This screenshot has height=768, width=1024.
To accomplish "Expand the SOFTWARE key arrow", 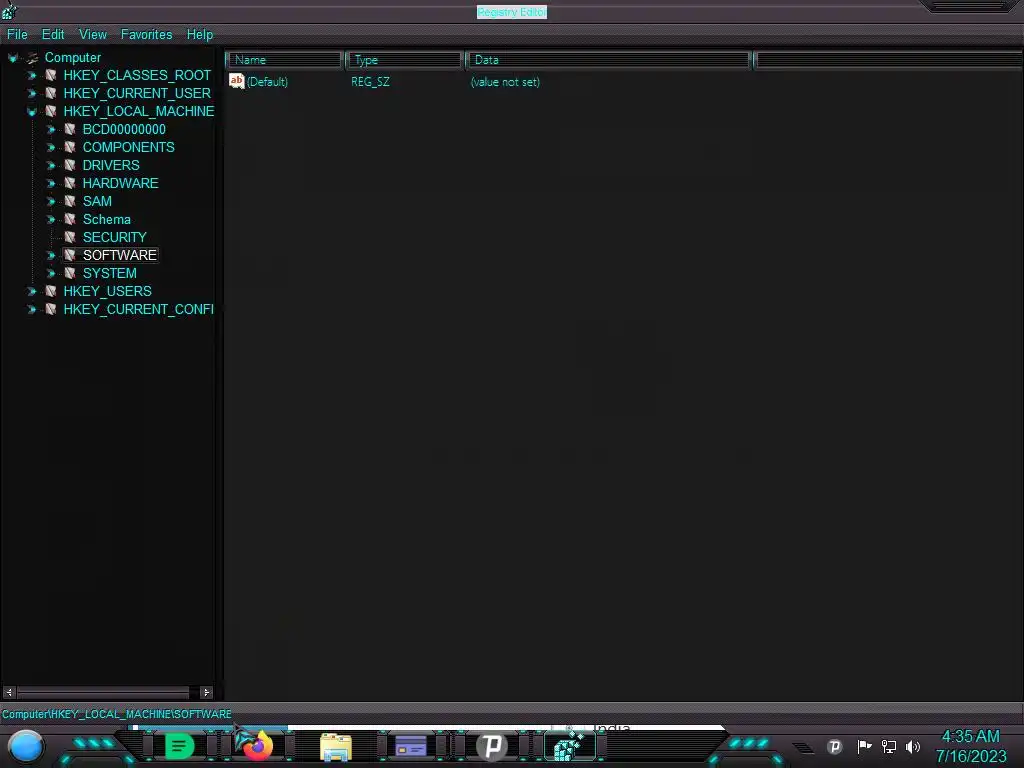I will (x=50, y=255).
